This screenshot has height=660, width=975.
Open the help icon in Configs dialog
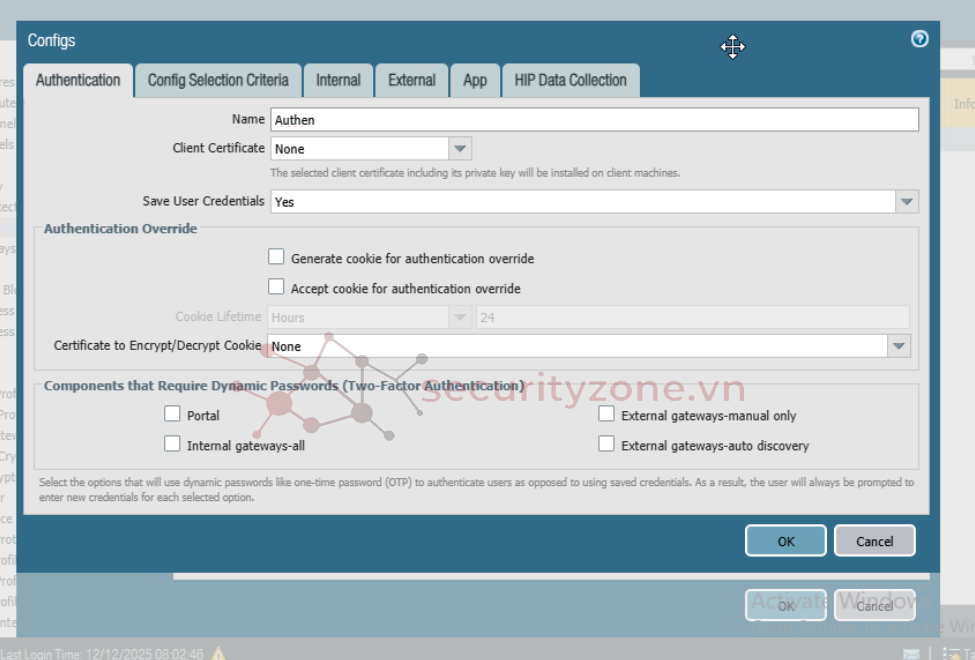tap(919, 39)
